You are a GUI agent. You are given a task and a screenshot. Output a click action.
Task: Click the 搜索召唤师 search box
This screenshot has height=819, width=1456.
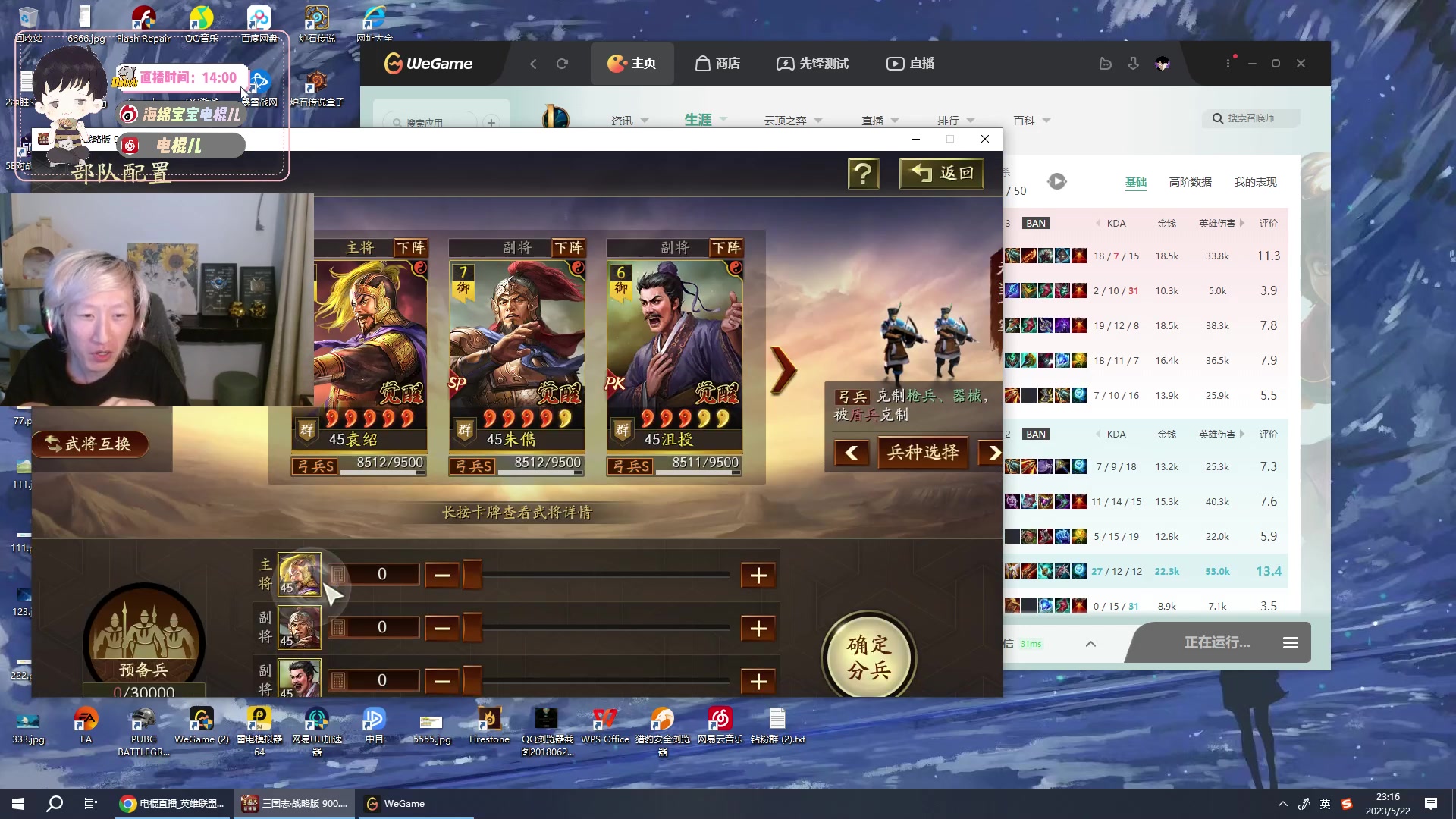click(1251, 118)
